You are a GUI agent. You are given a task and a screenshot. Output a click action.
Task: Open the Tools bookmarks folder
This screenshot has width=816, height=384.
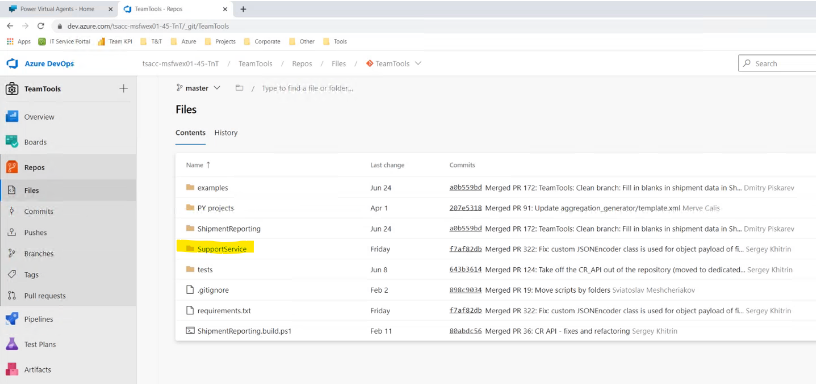[x=335, y=42]
